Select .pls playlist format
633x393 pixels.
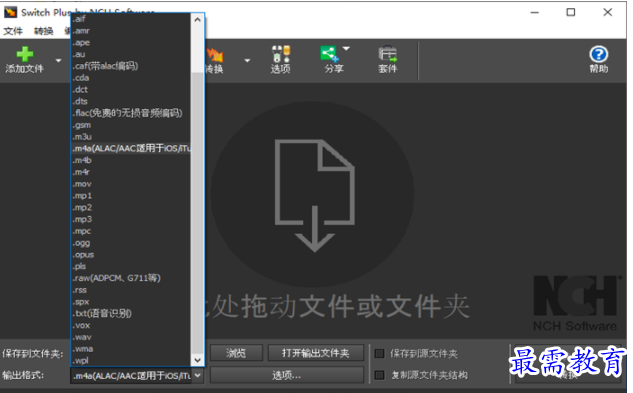click(131, 266)
